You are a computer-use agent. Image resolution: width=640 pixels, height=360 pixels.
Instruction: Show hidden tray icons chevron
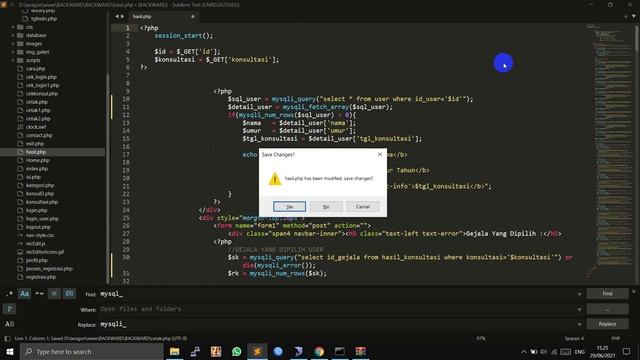pyautogui.click(x=524, y=352)
